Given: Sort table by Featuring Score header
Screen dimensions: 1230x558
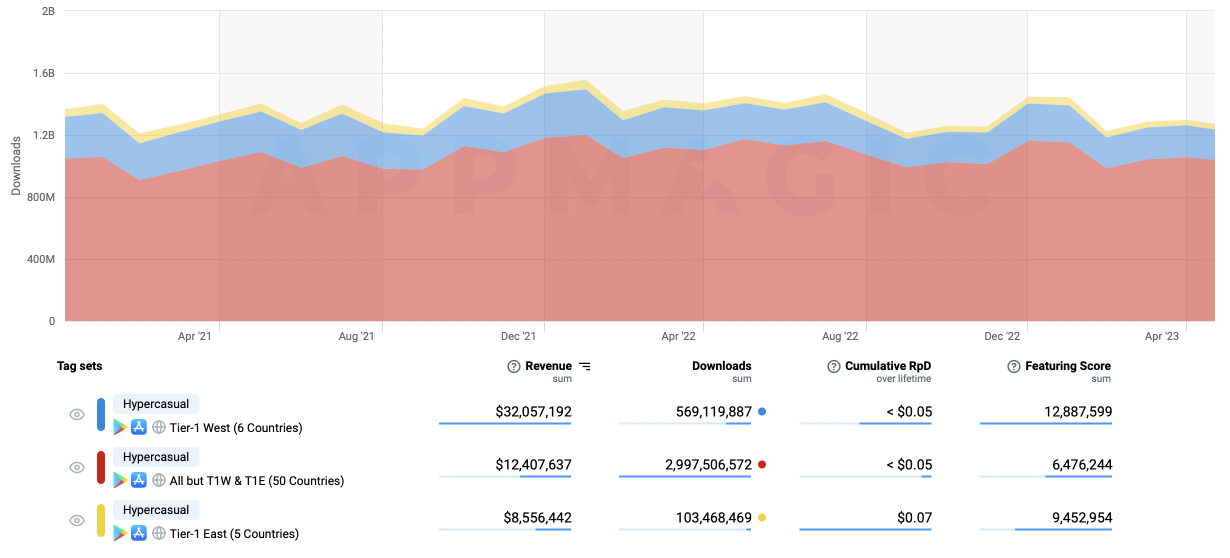Looking at the screenshot, I should (x=1067, y=367).
